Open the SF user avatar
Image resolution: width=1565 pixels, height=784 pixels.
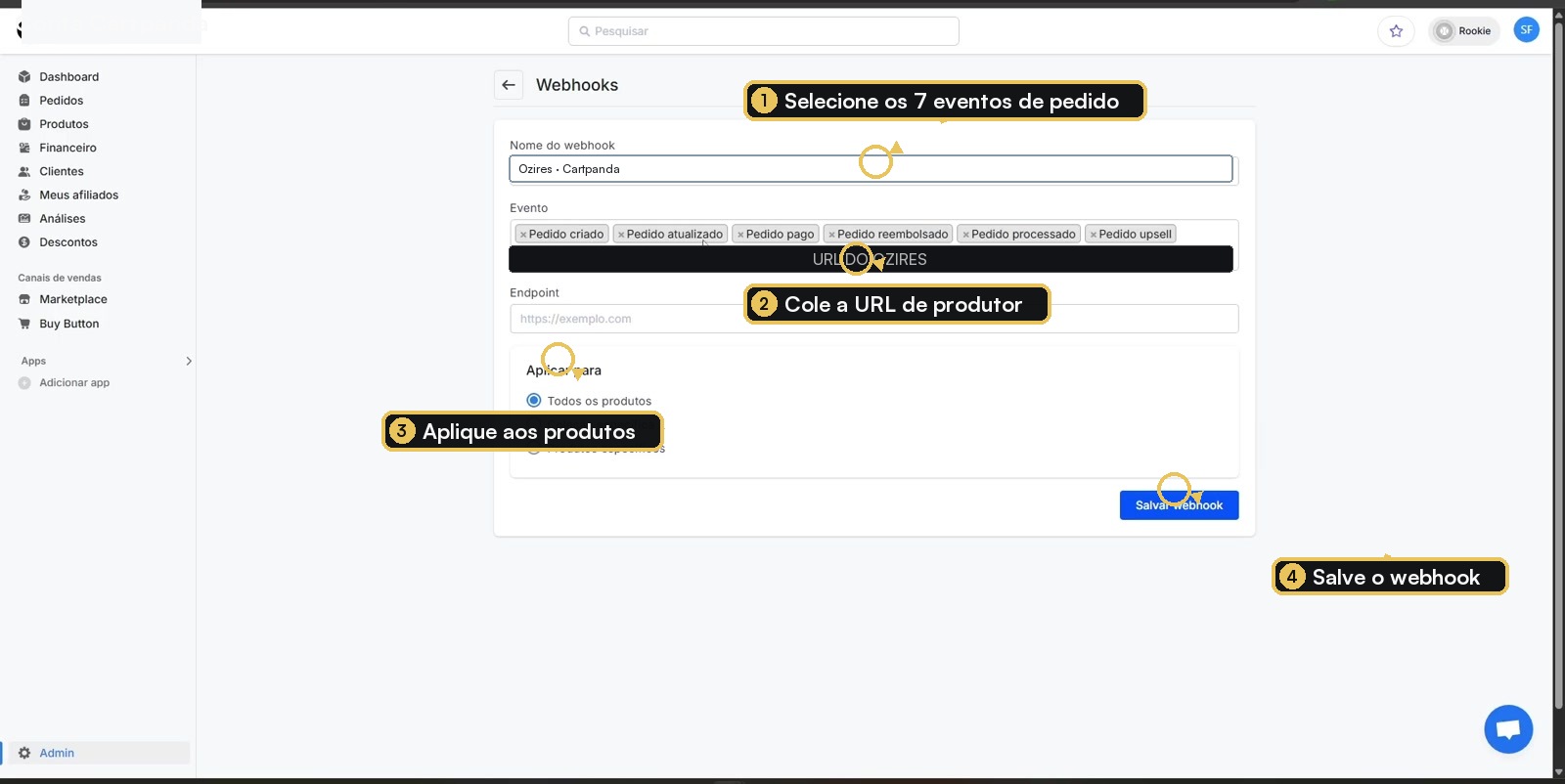click(1526, 30)
